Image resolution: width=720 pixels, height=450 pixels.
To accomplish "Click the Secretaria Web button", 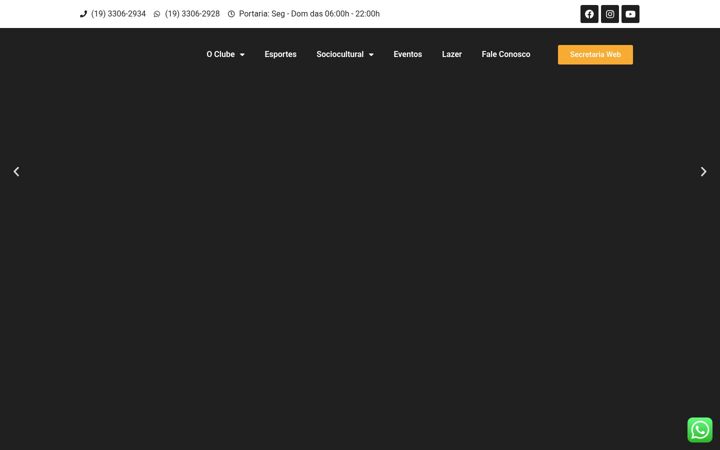I will (595, 55).
